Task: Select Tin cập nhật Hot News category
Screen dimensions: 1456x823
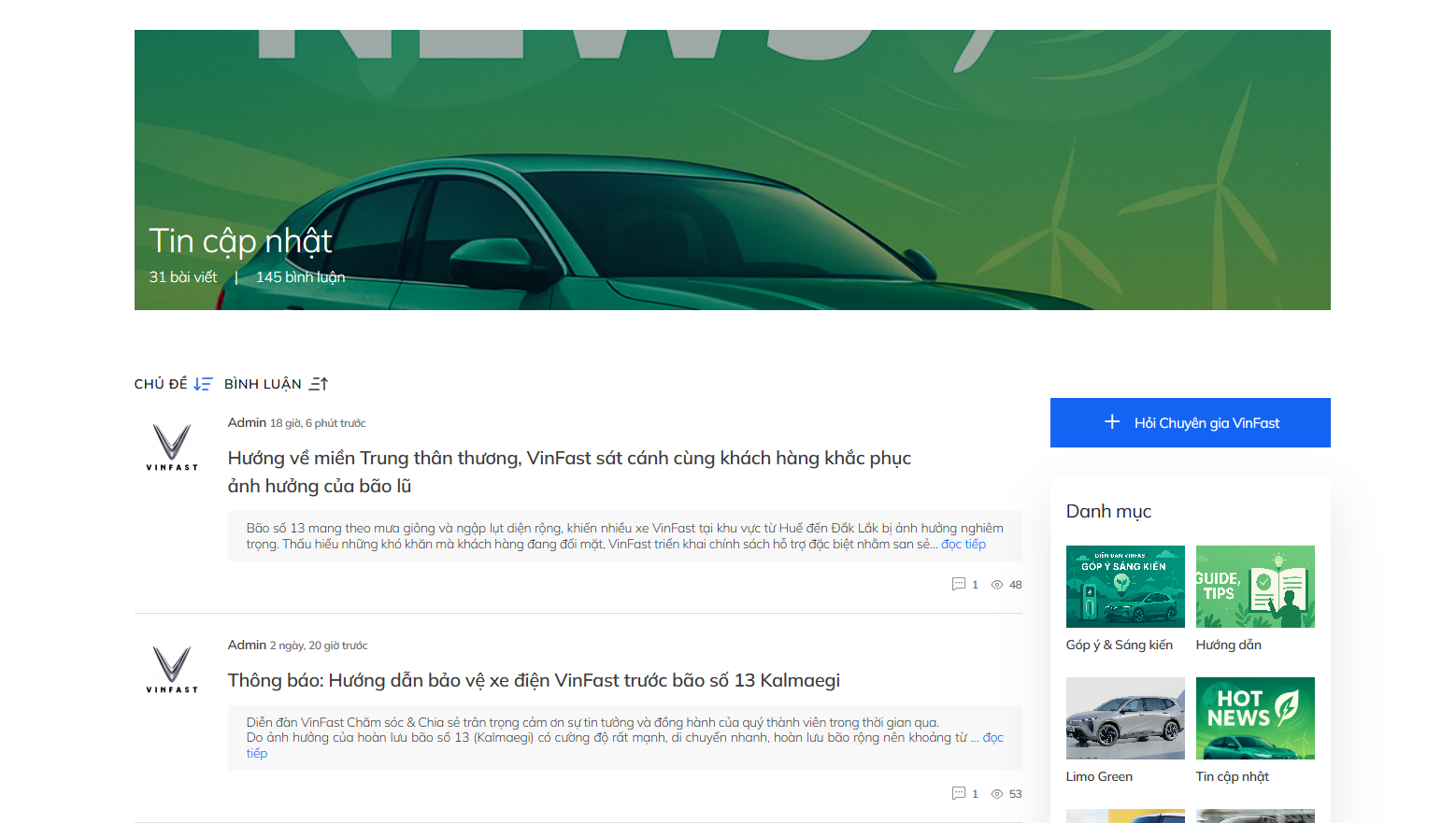Action: coord(1255,718)
